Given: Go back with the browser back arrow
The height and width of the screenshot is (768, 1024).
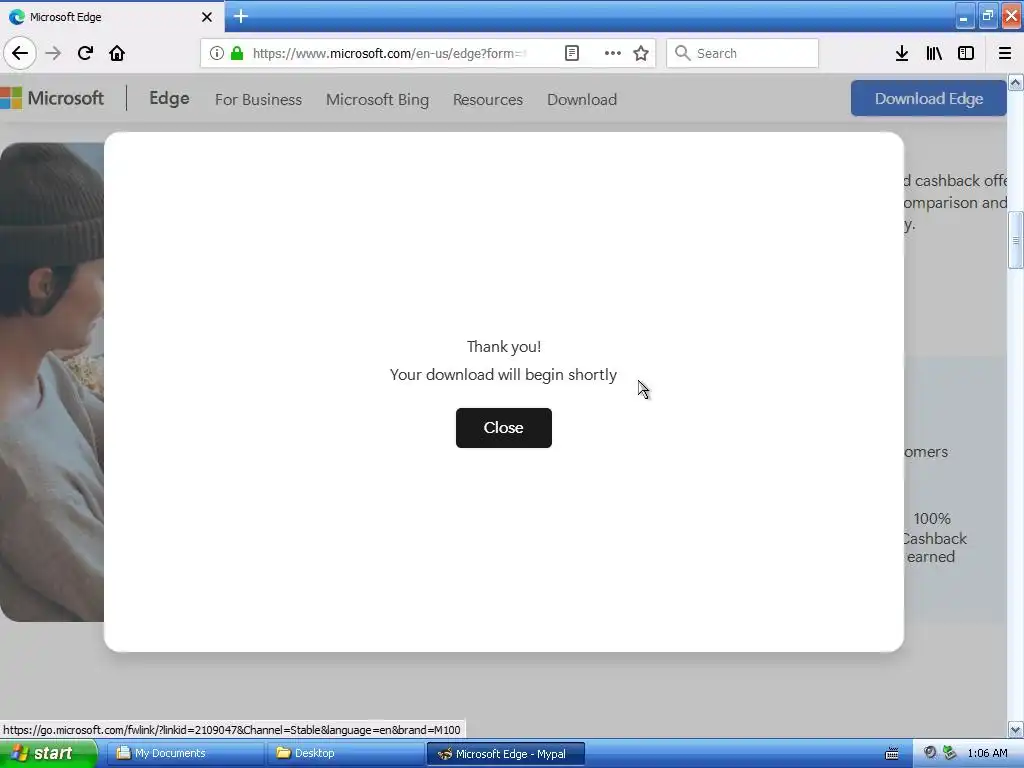Looking at the screenshot, I should 20,53.
